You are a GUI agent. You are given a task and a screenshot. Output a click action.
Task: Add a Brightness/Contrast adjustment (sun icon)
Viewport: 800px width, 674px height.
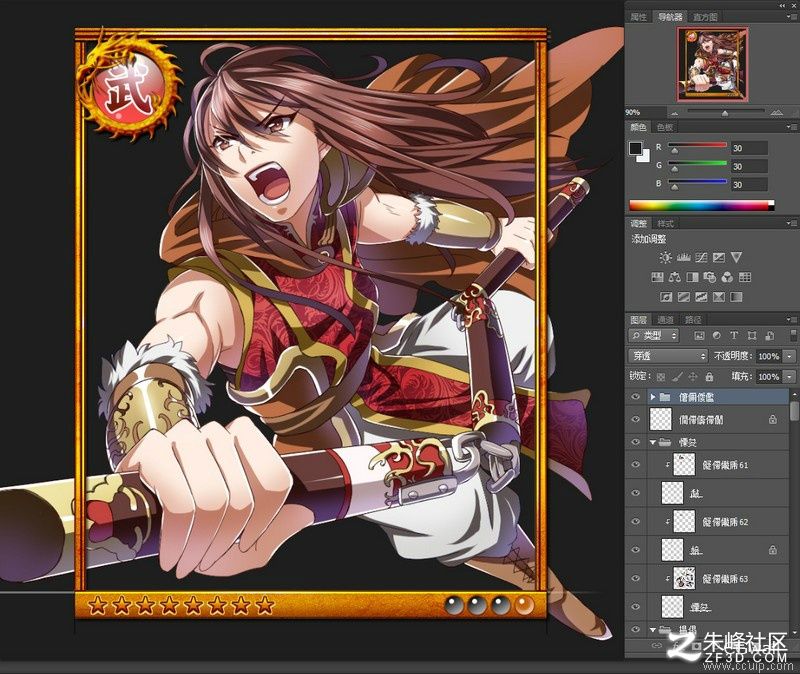(665, 258)
